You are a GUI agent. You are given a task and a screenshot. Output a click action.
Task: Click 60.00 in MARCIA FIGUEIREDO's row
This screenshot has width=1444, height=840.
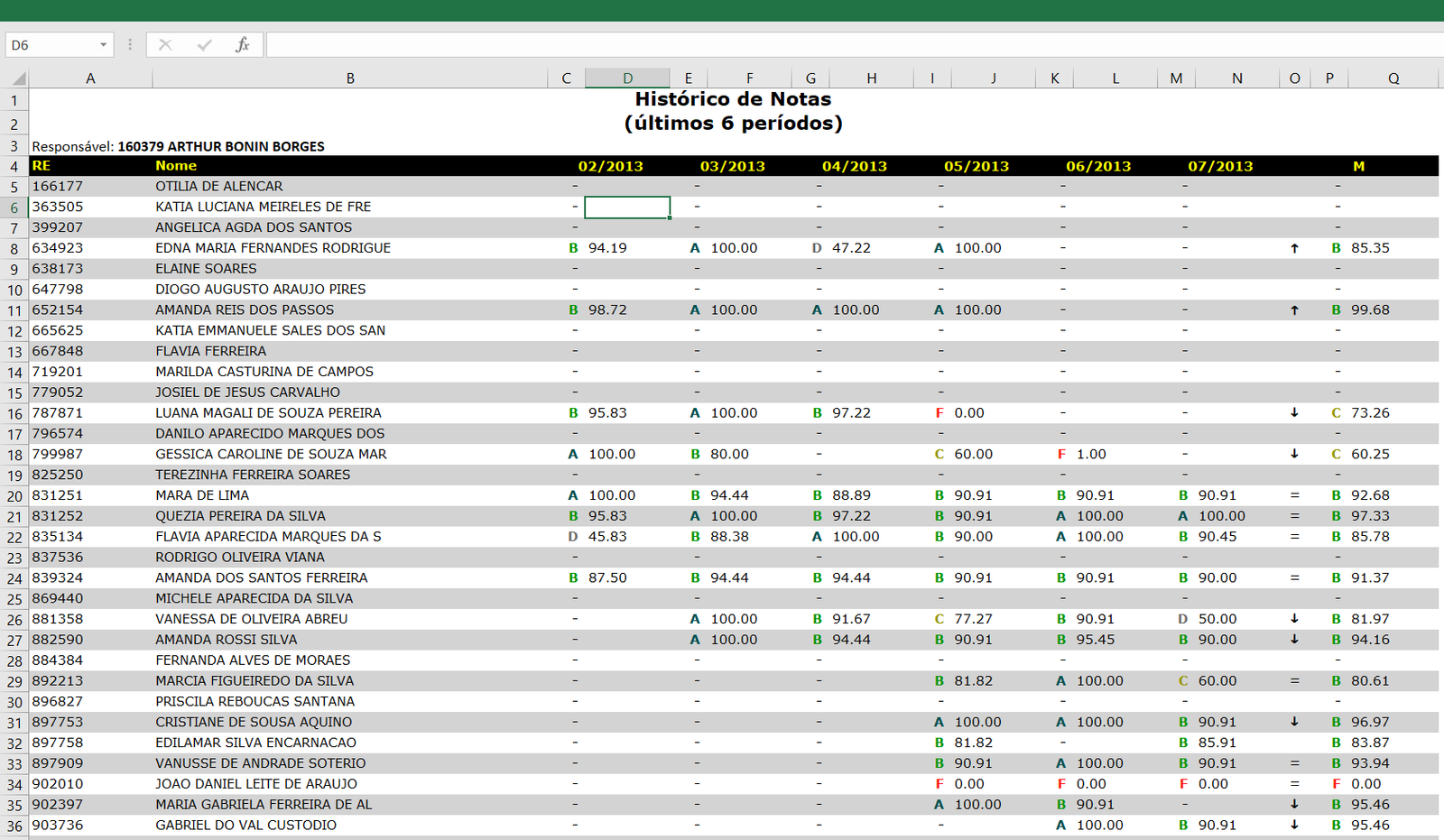[x=1217, y=681]
